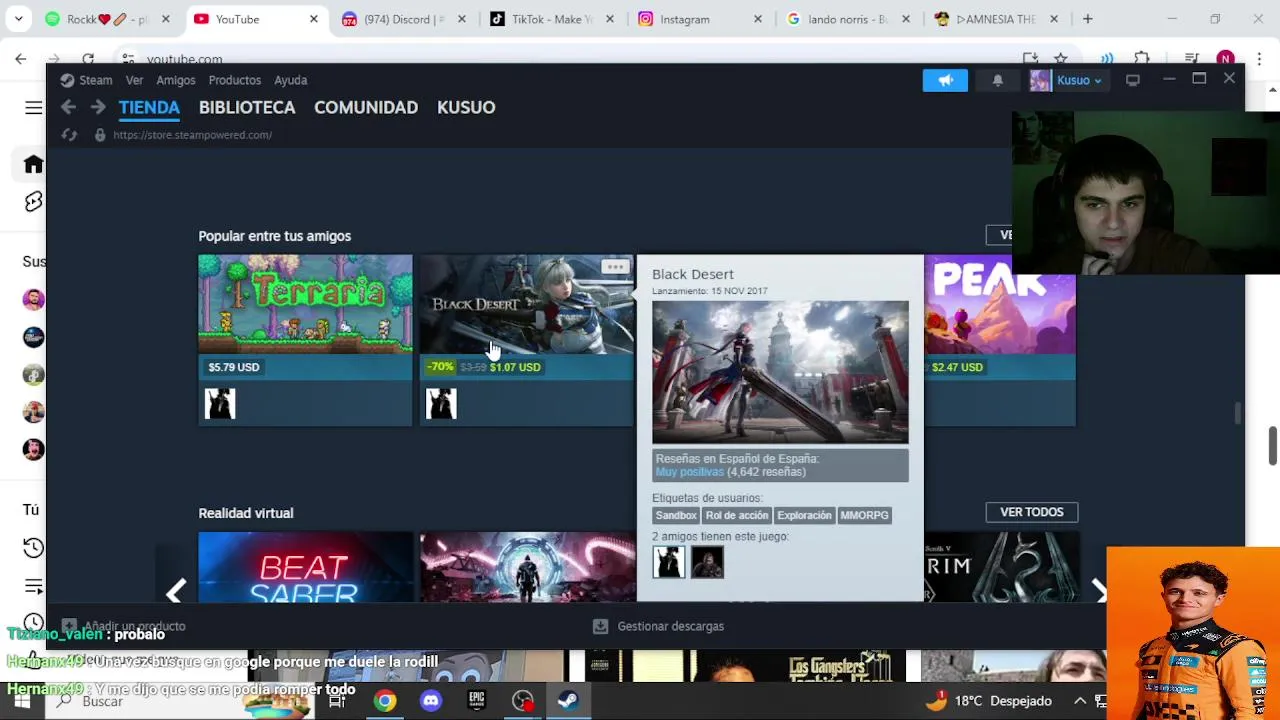Click first friend avatar in Black Desert tooltip
1280x720 pixels.
pos(669,562)
